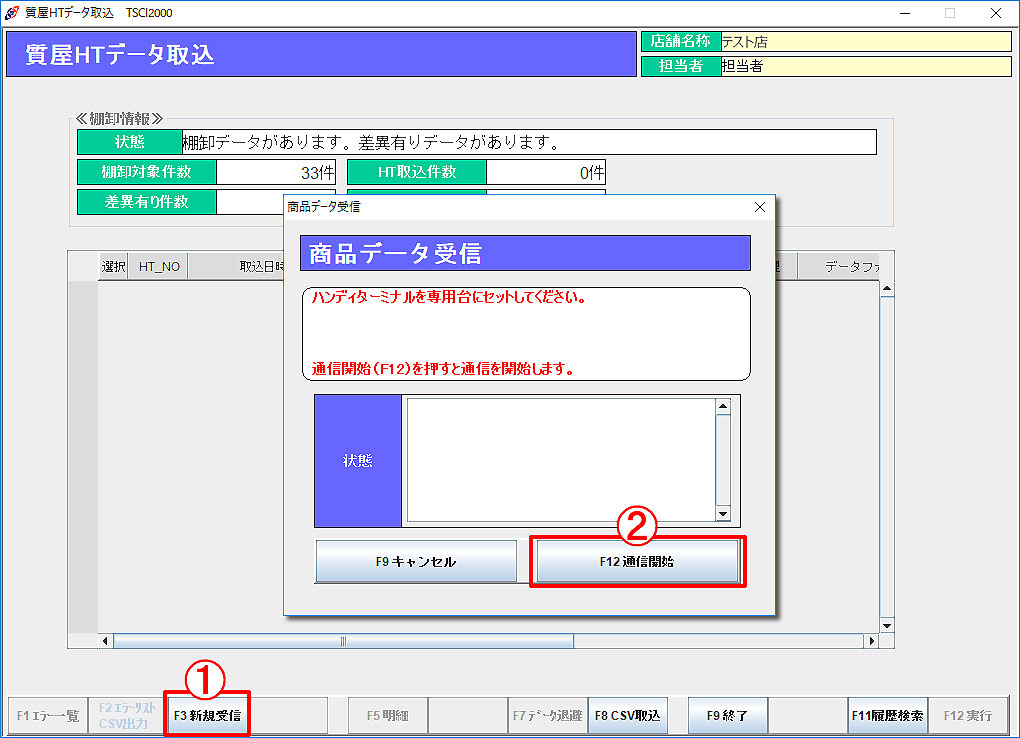Click main table horizontal scroll left arrow
1020x738 pixels.
(x=105, y=641)
